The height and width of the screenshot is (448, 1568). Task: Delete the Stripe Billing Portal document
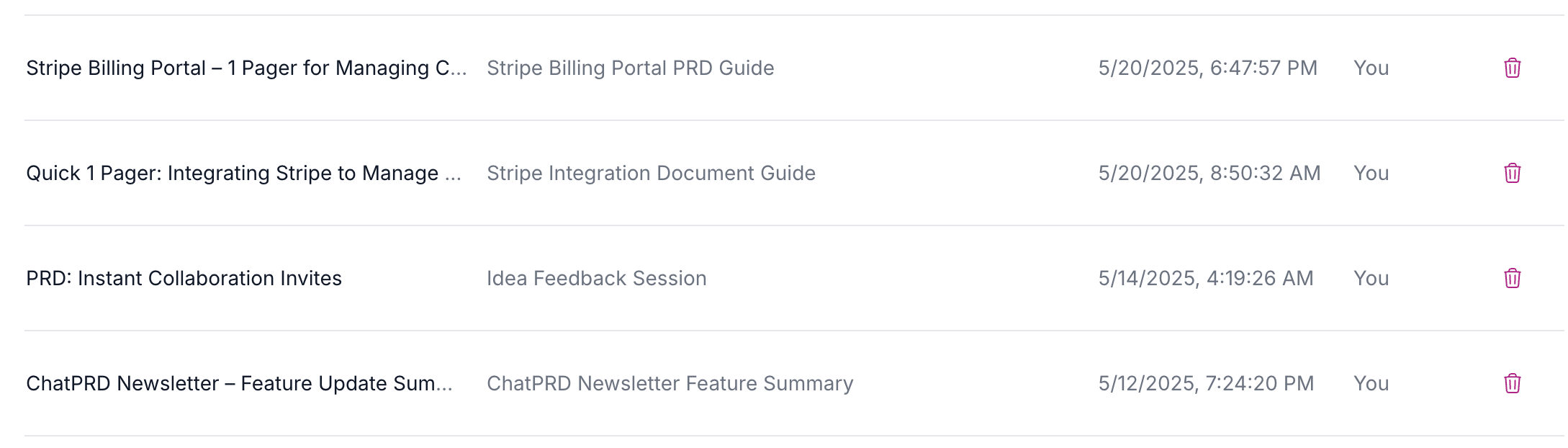(1512, 68)
